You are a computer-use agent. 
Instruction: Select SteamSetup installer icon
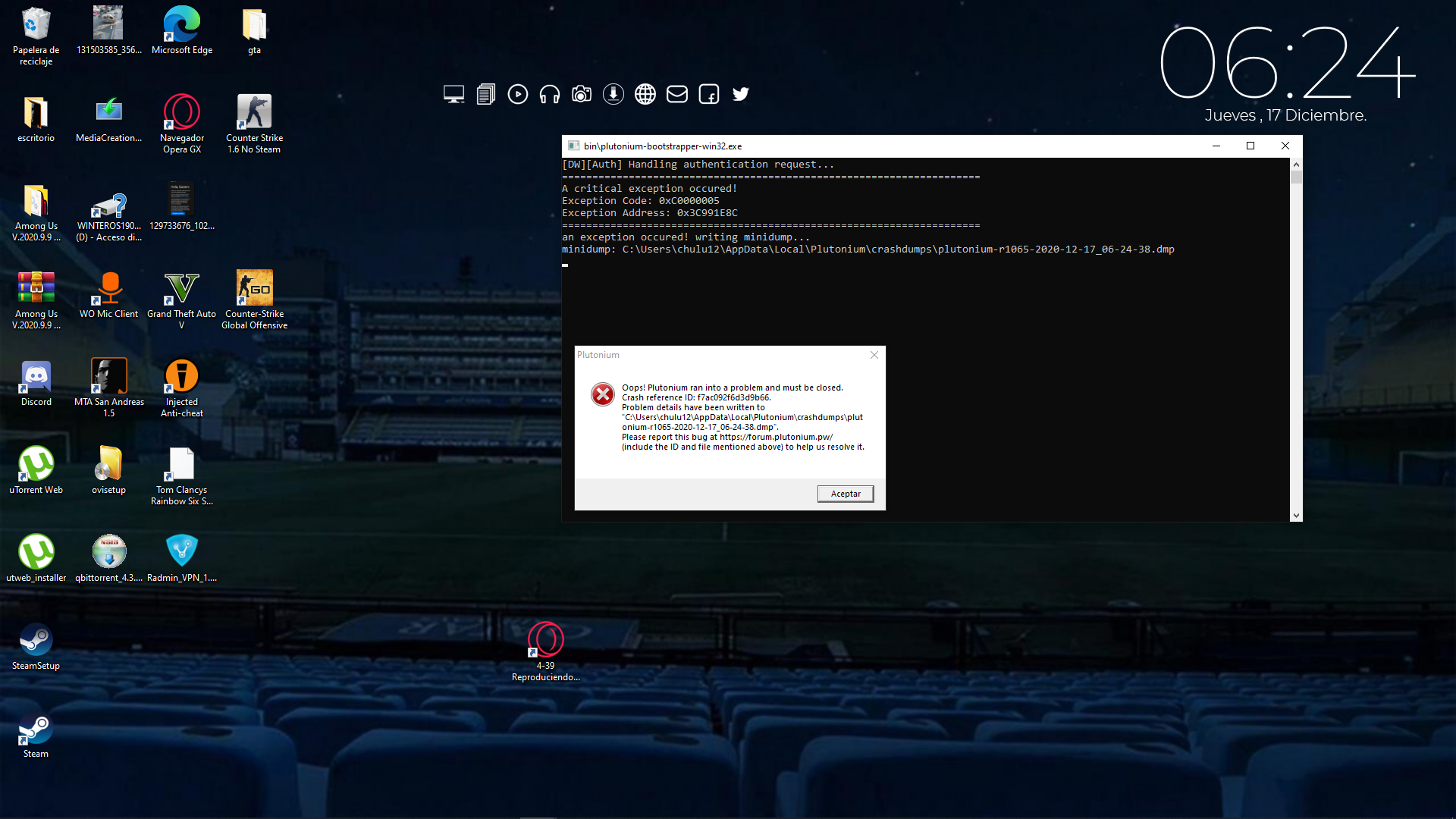[36, 646]
